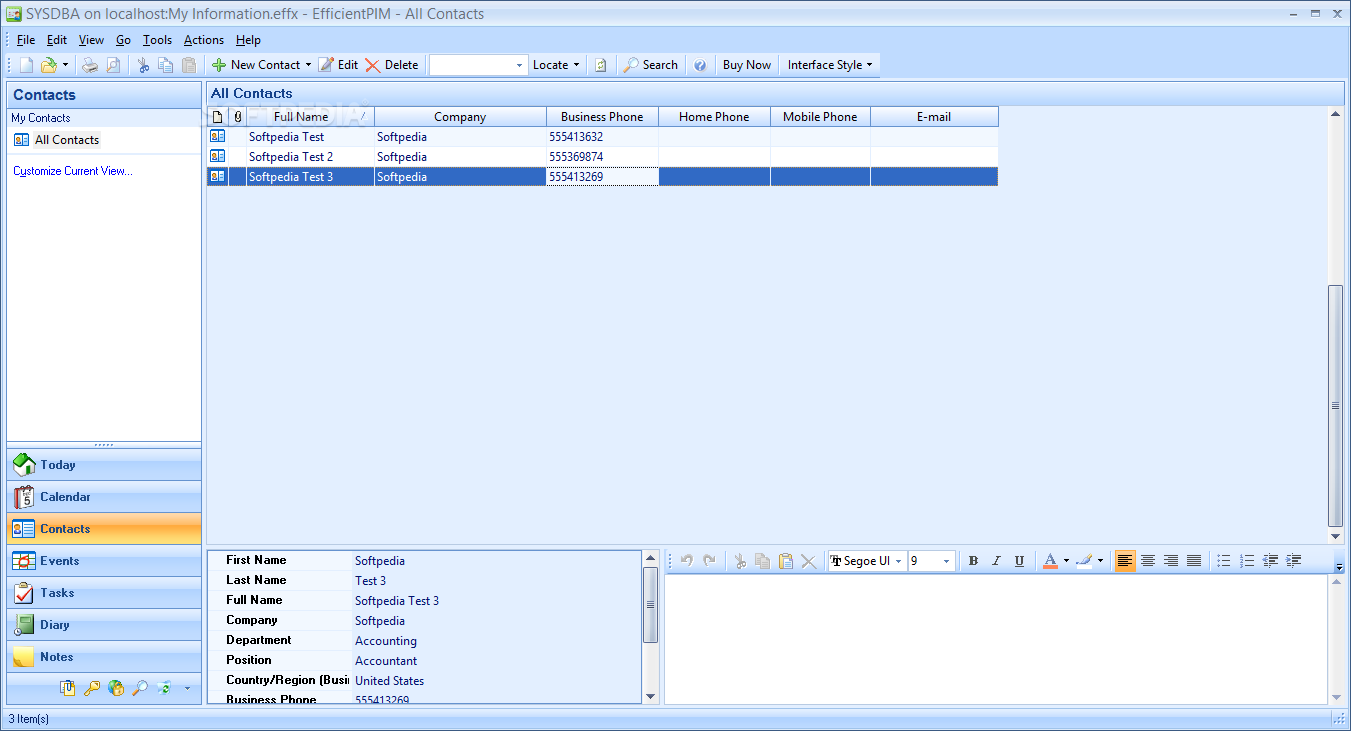
Task: Set align left paragraph
Action: pyautogui.click(x=1126, y=561)
